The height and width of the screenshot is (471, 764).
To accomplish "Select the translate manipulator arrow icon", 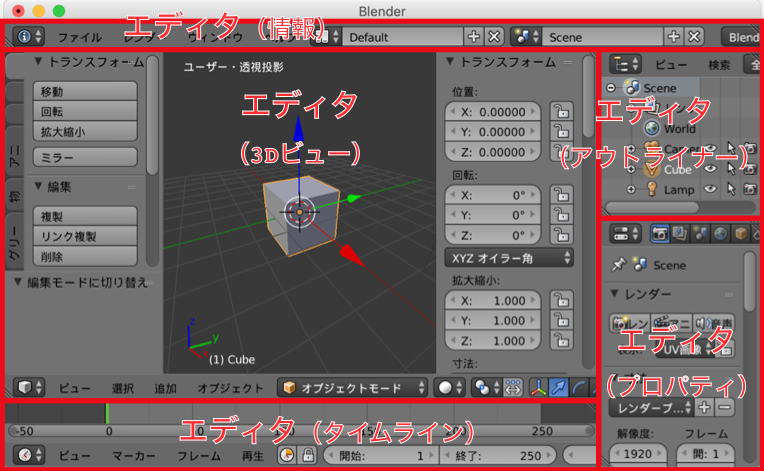I will (558, 388).
